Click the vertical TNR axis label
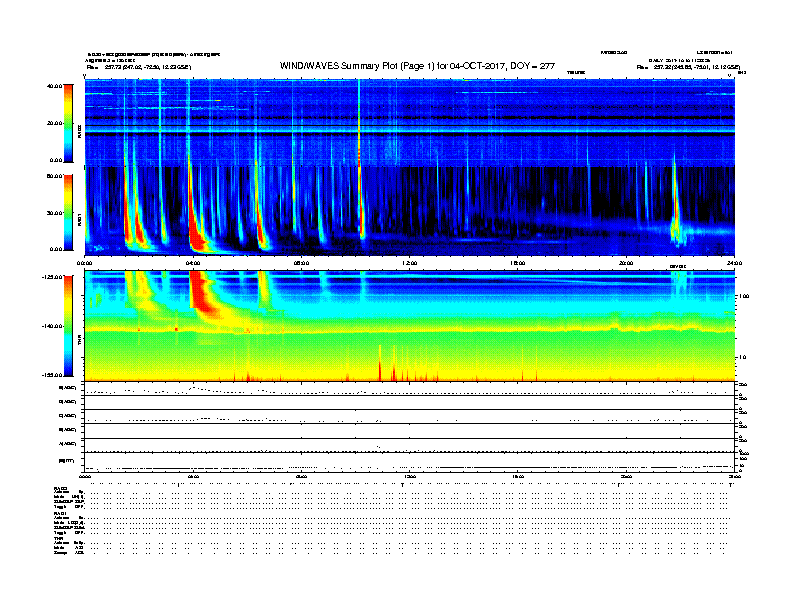This screenshot has width=792, height=612. (x=80, y=339)
